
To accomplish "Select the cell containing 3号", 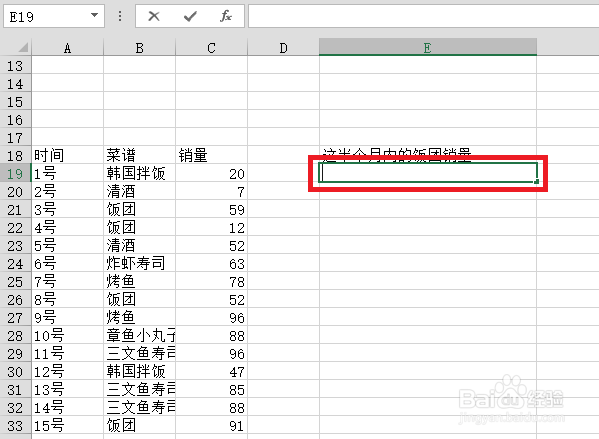I will (x=67, y=209).
